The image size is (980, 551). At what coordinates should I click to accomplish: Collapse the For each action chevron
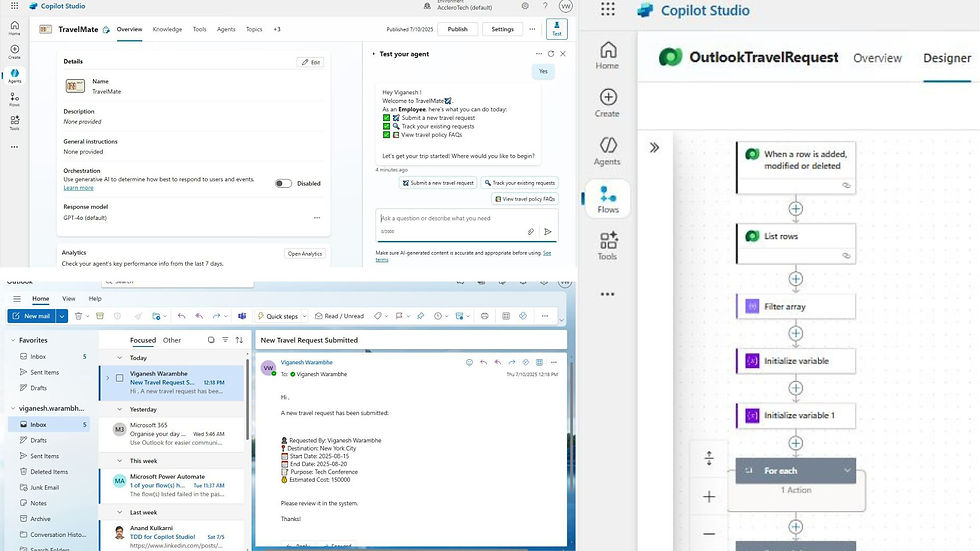tap(847, 470)
